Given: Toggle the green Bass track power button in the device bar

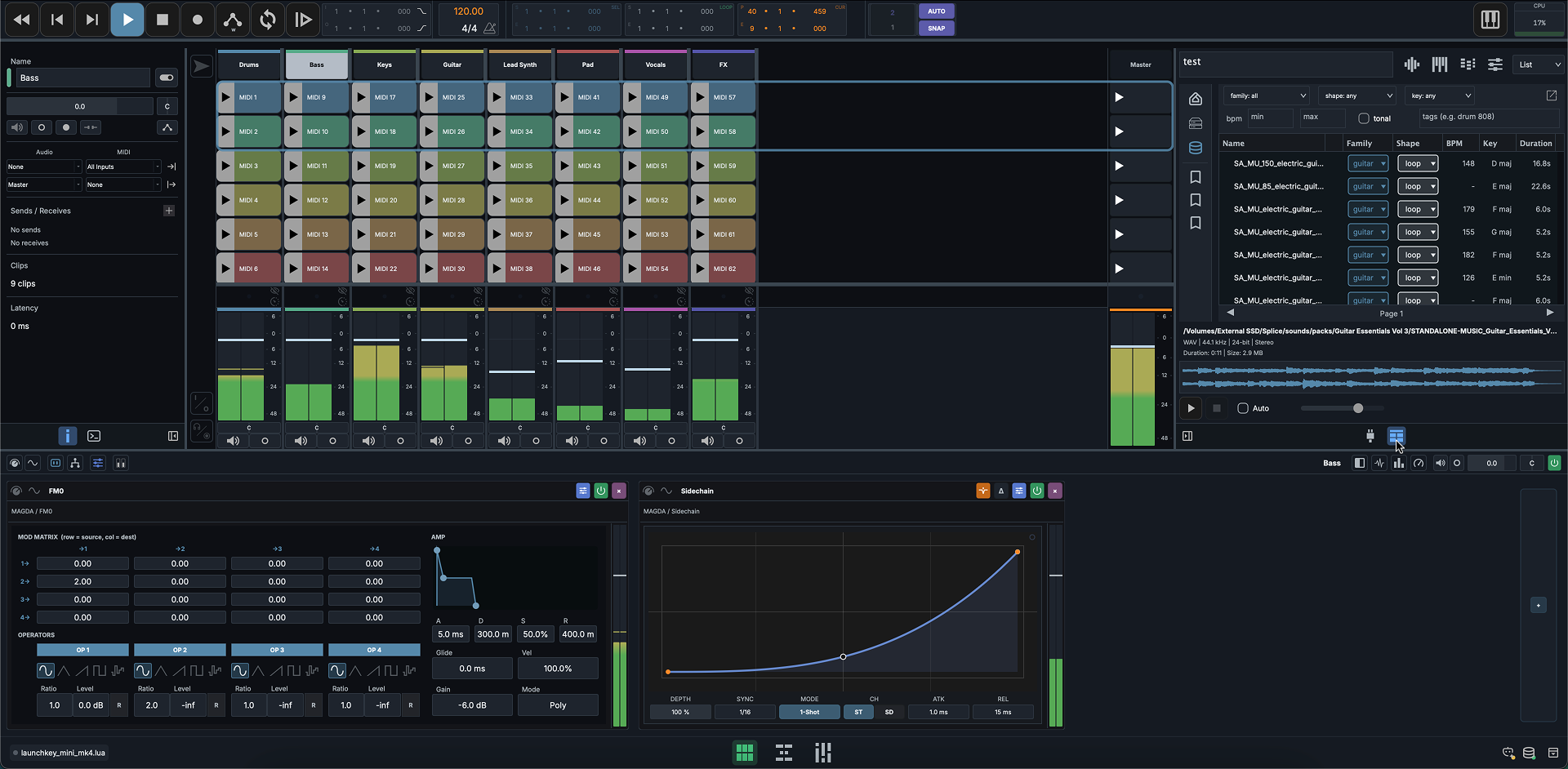Looking at the screenshot, I should [x=1555, y=463].
